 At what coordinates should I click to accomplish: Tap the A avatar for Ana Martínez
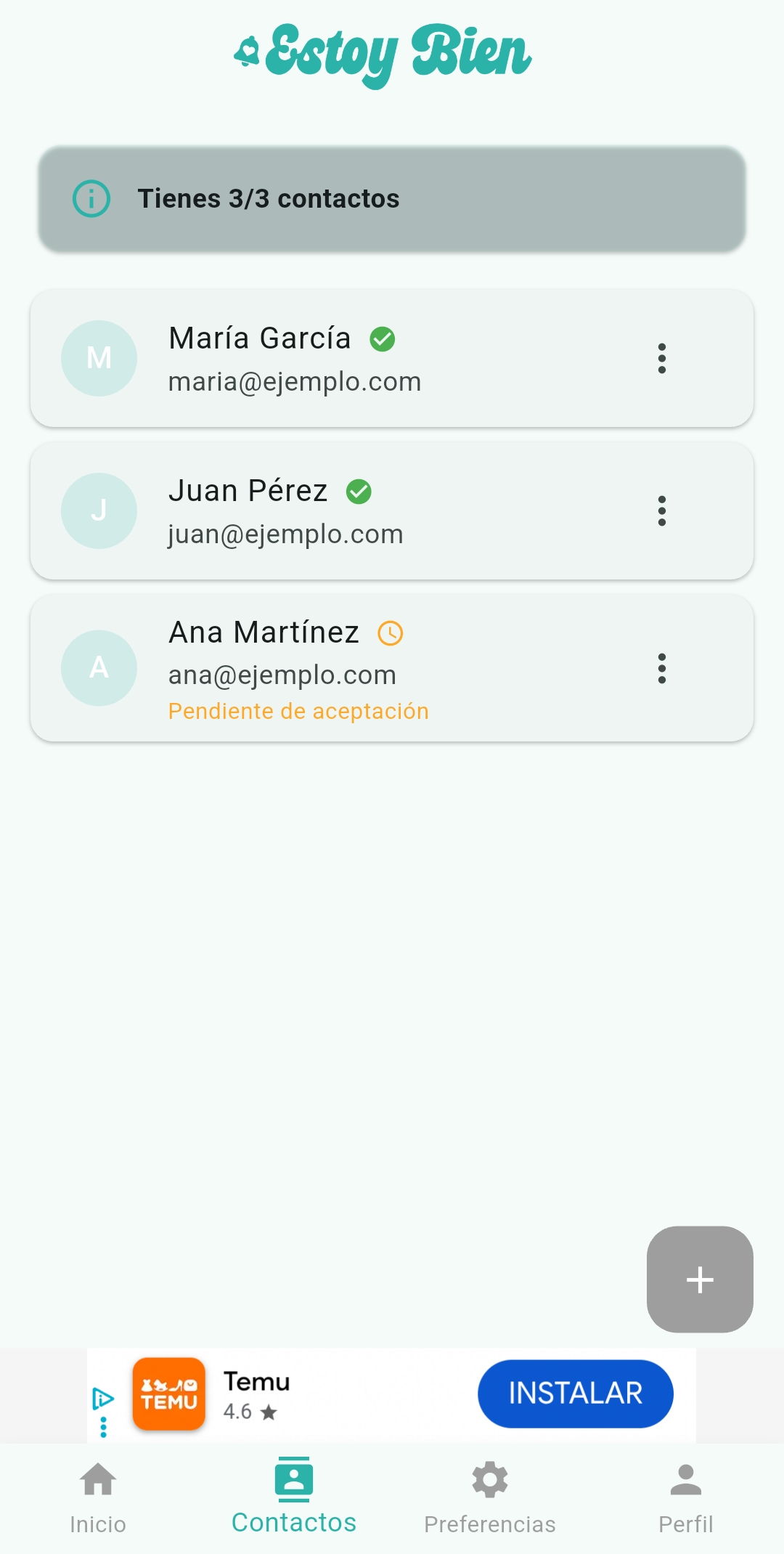point(99,668)
